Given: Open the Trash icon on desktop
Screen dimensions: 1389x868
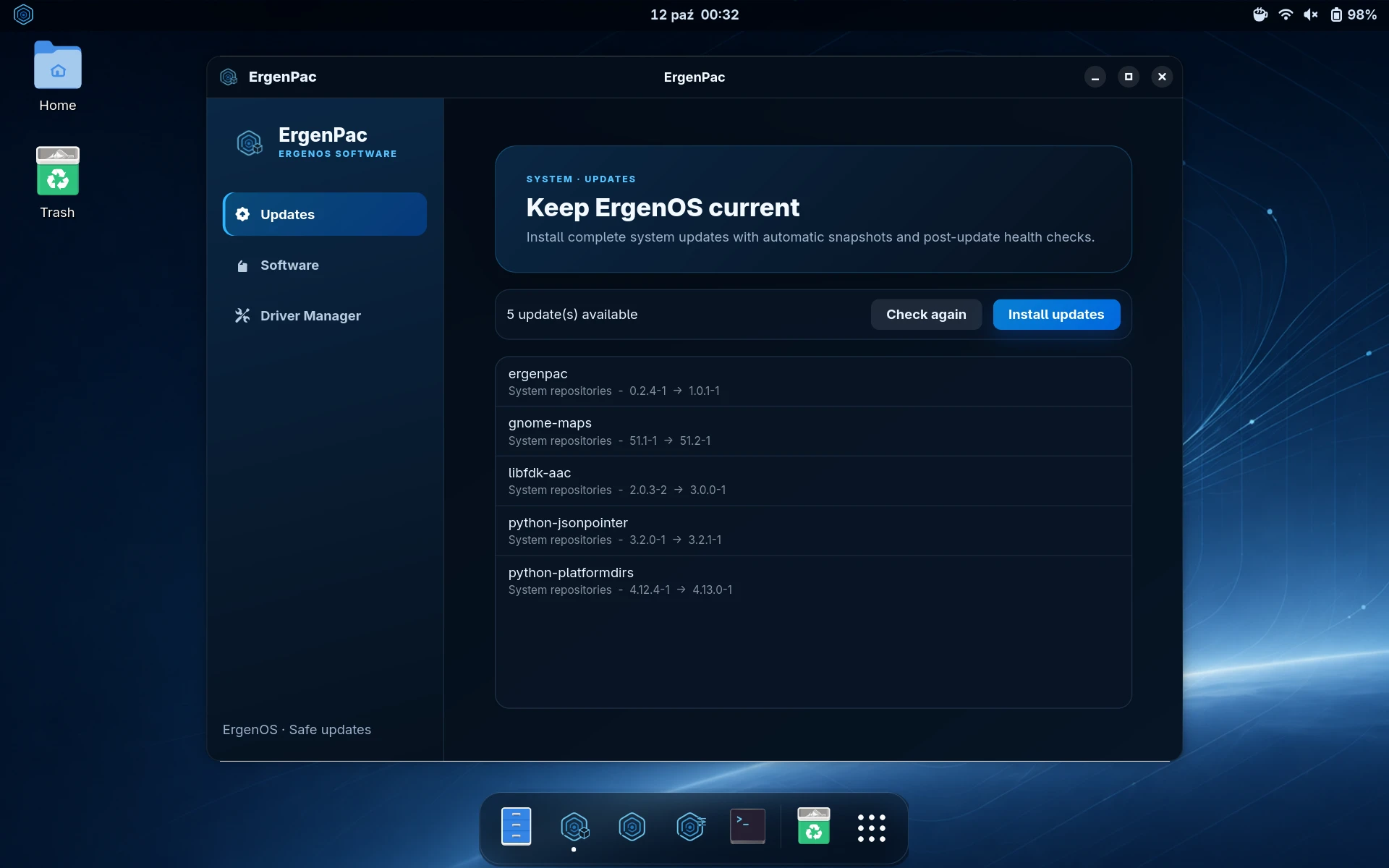Looking at the screenshot, I should tap(58, 183).
